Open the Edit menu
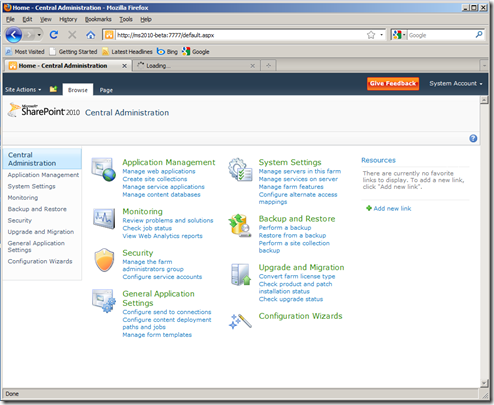This screenshot has height=405, width=494. click(x=27, y=19)
